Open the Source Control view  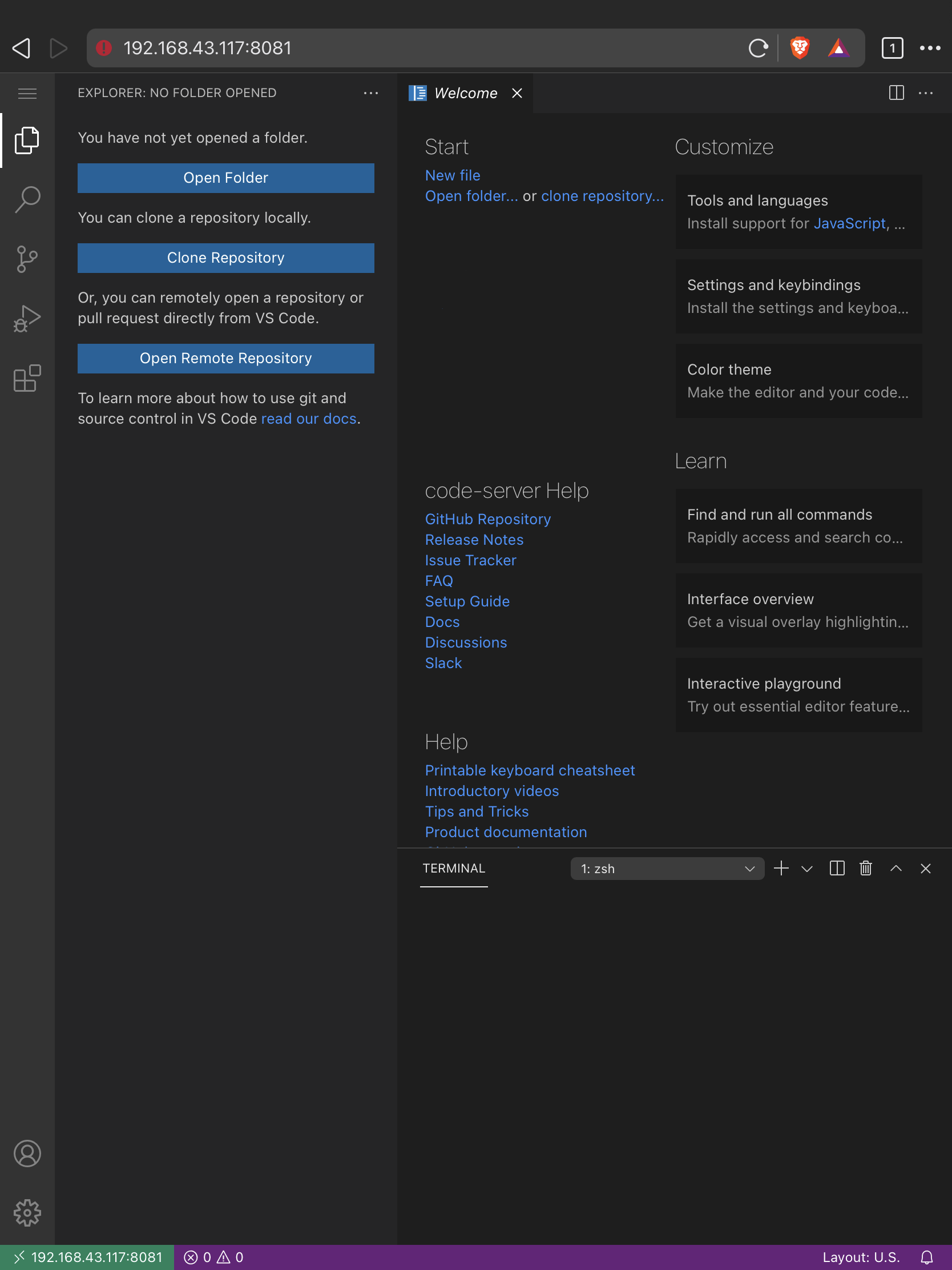point(27,259)
